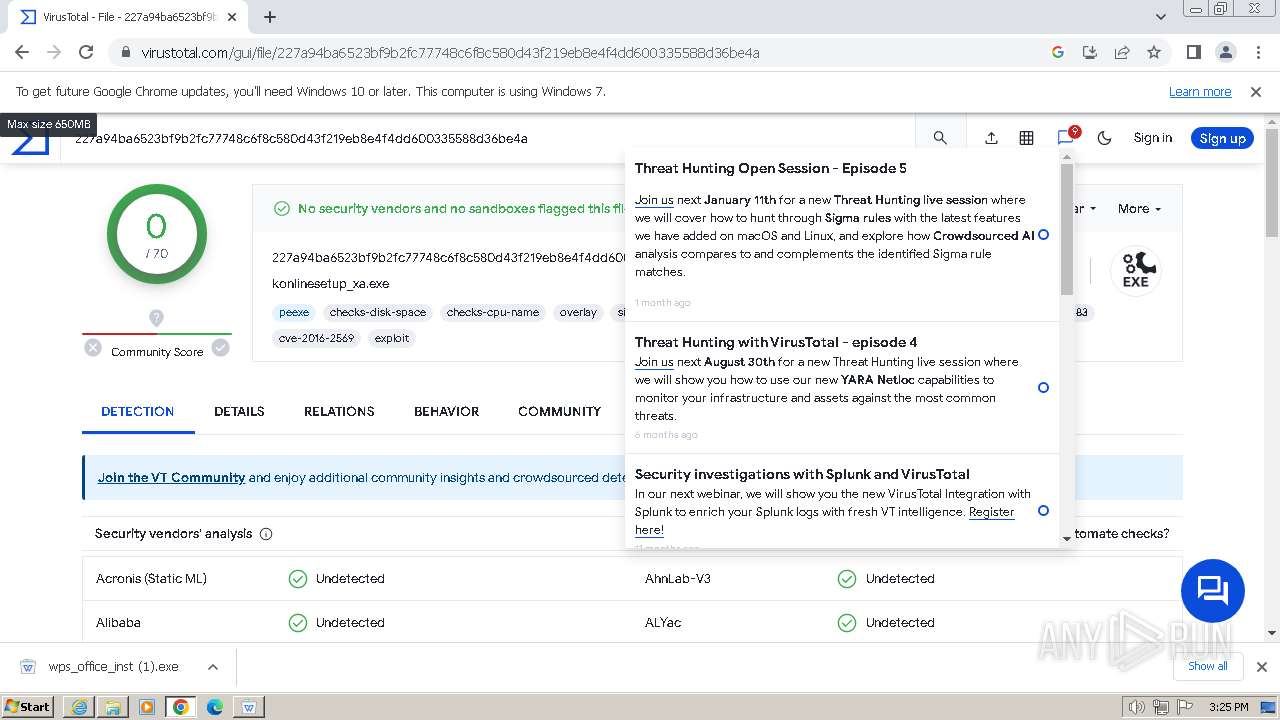1280x720 pixels.
Task: Click the Sign in link
Action: pos(1152,138)
